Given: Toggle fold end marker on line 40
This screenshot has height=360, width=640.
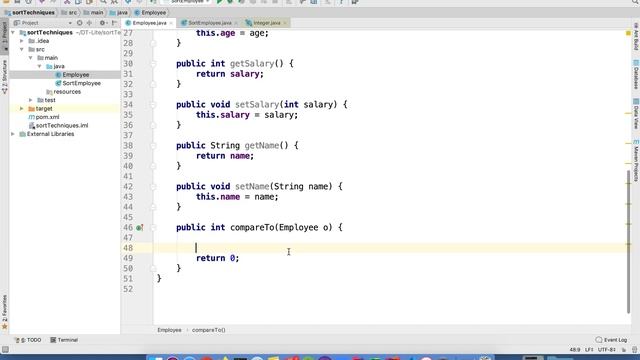Looking at the screenshot, I should [x=153, y=166].
